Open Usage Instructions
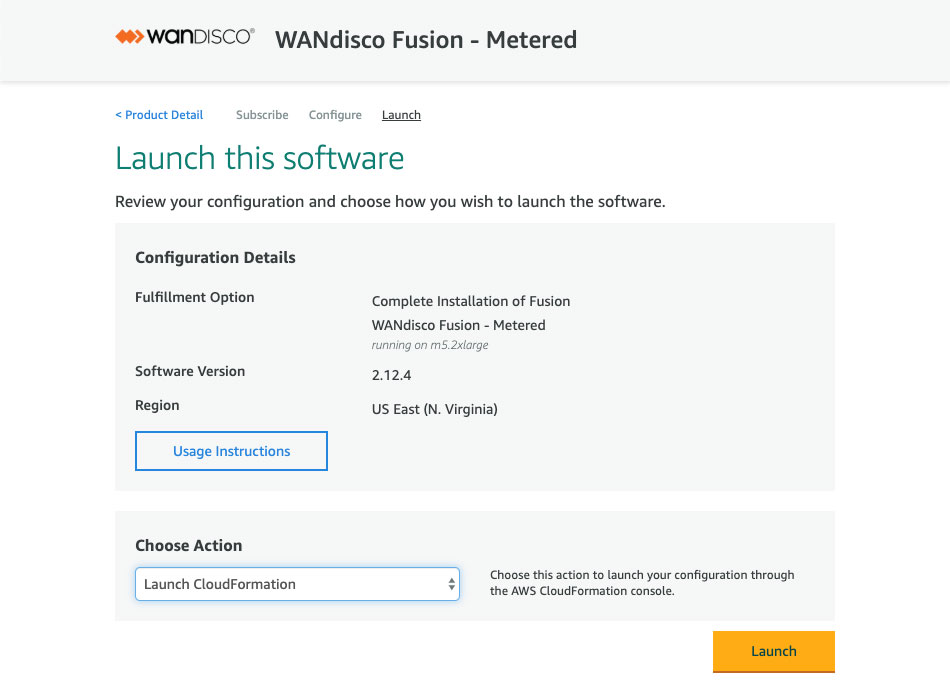Viewport: 950px width, 685px height. coord(231,451)
